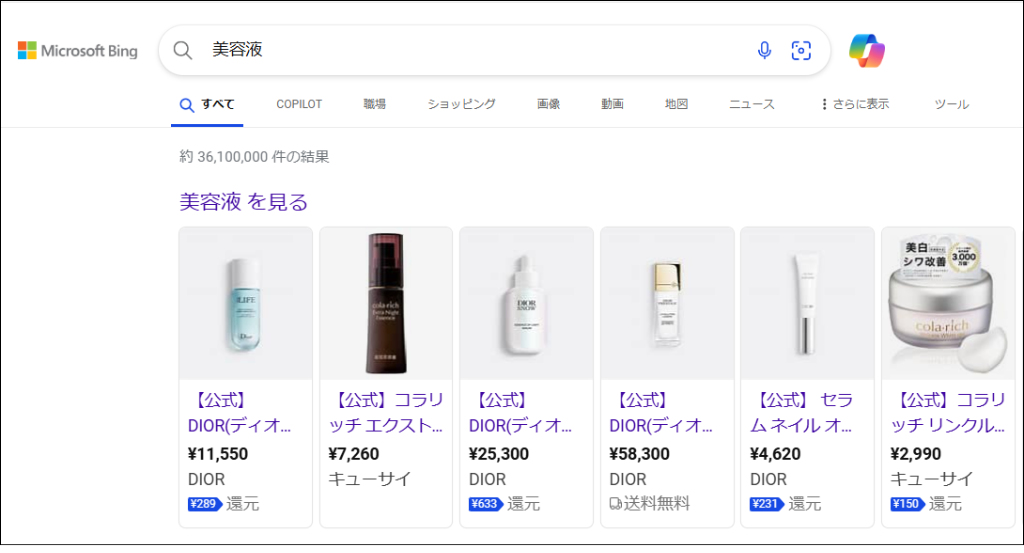Open コラリッチ エクスト product title link
Screen dimensions: 1024x553
pos(386,413)
